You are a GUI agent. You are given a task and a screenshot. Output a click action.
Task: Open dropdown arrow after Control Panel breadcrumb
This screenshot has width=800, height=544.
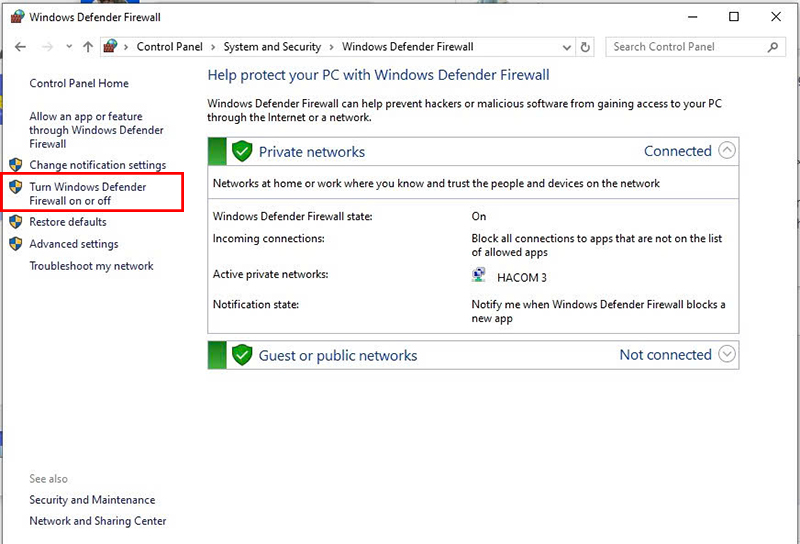[x=213, y=47]
